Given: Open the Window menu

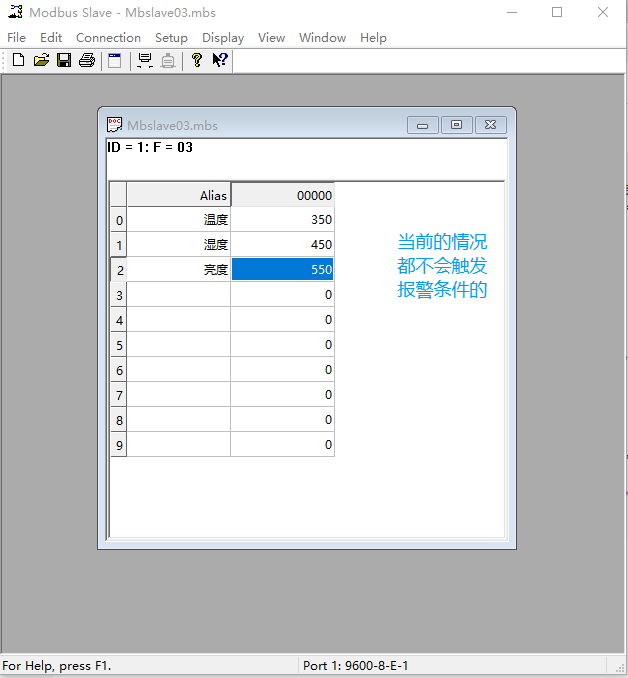Looking at the screenshot, I should tap(323, 38).
